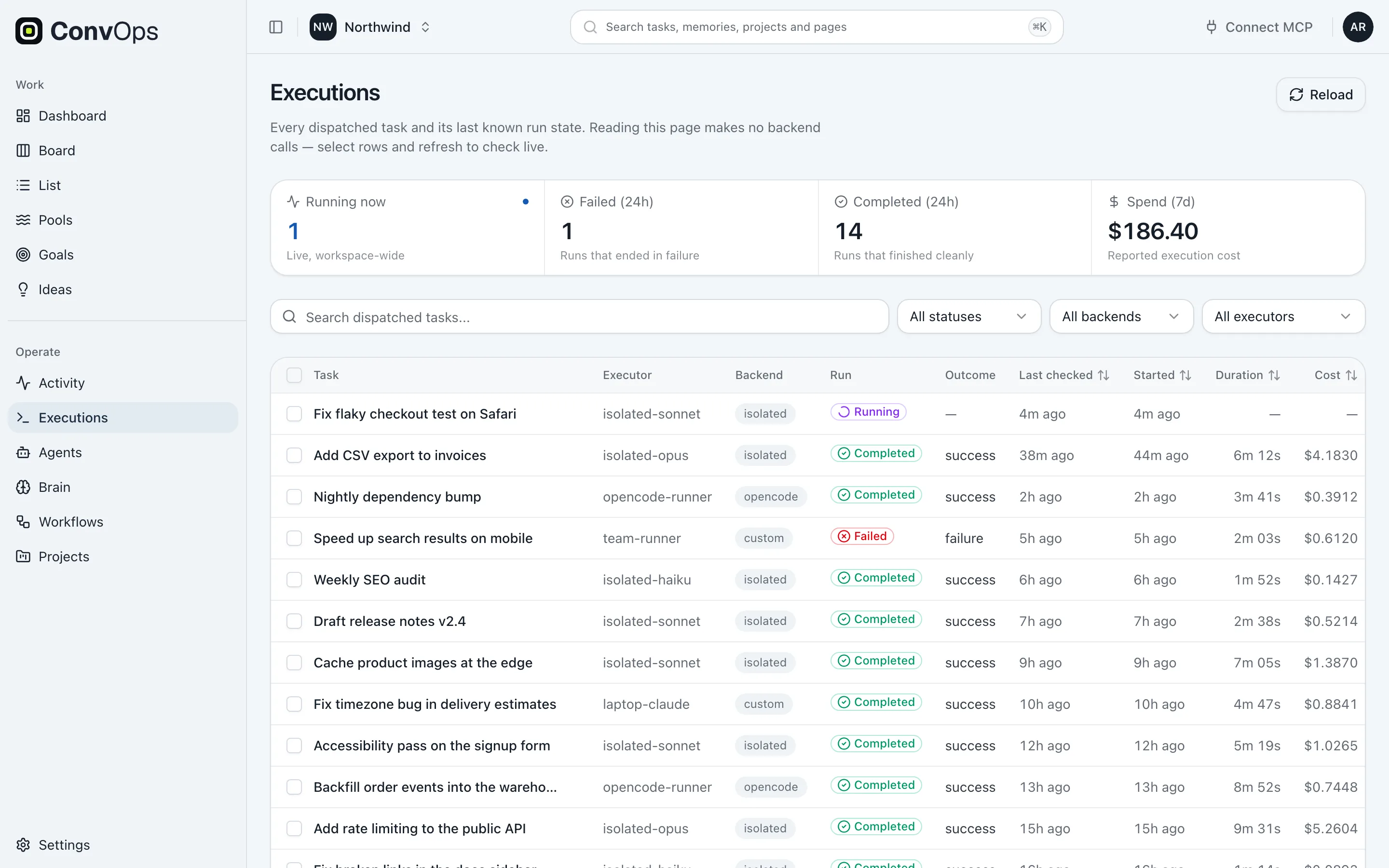
Task: Tick checkbox for Weekly SEO audit
Action: [294, 580]
